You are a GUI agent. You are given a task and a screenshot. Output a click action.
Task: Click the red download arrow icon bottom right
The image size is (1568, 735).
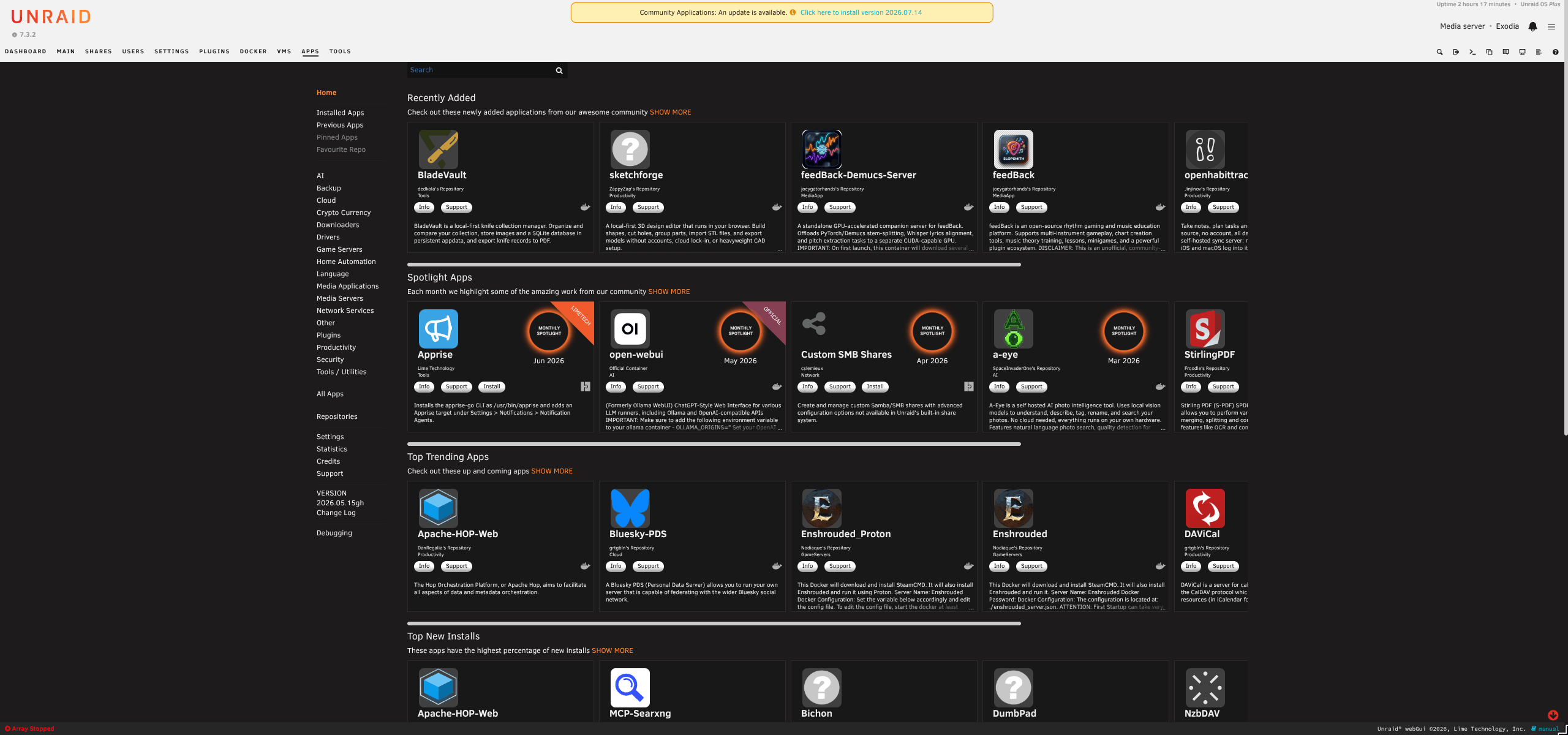point(1553,715)
